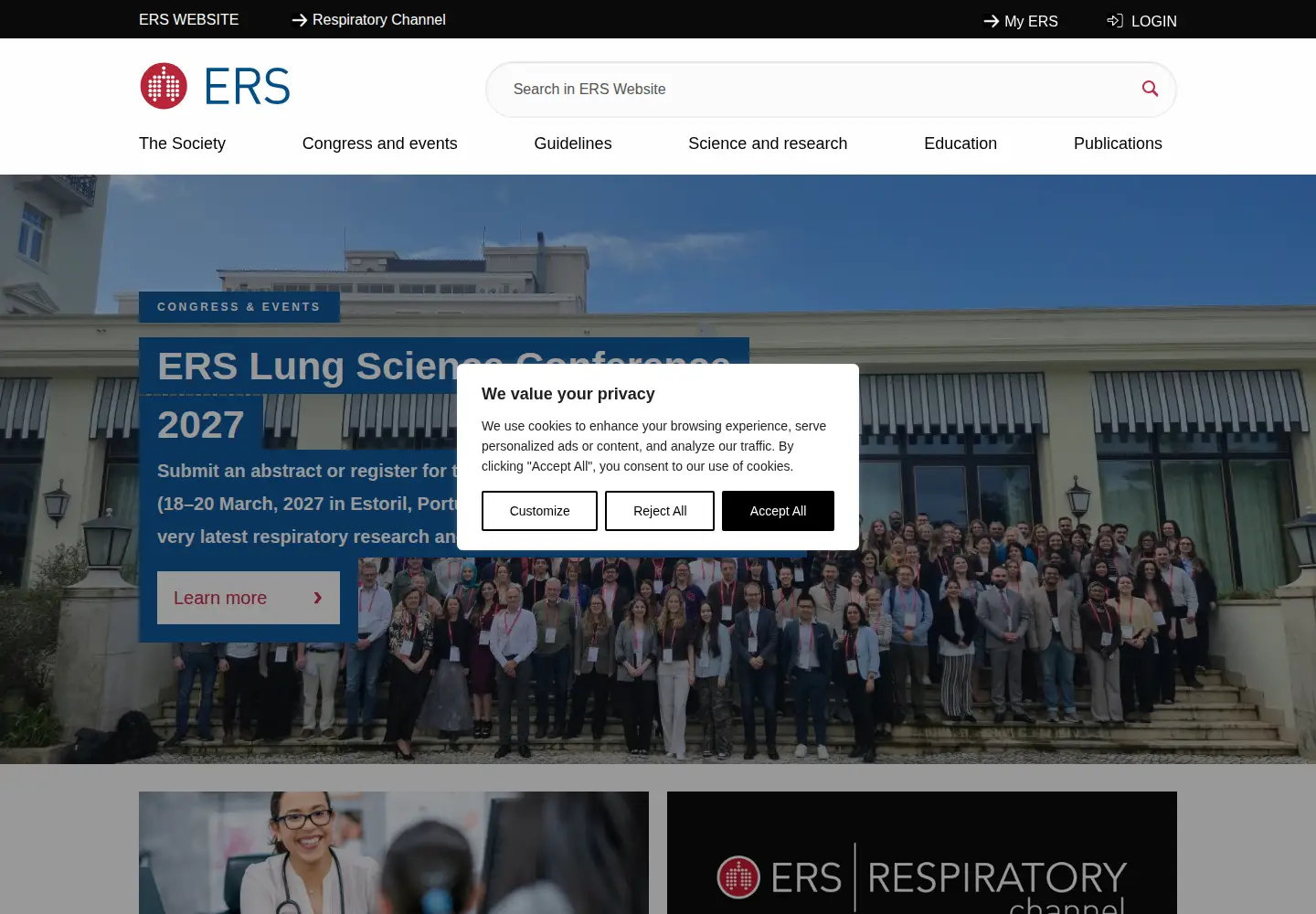The image size is (1316, 914).
Task: Open the Education menu
Action: click(960, 143)
